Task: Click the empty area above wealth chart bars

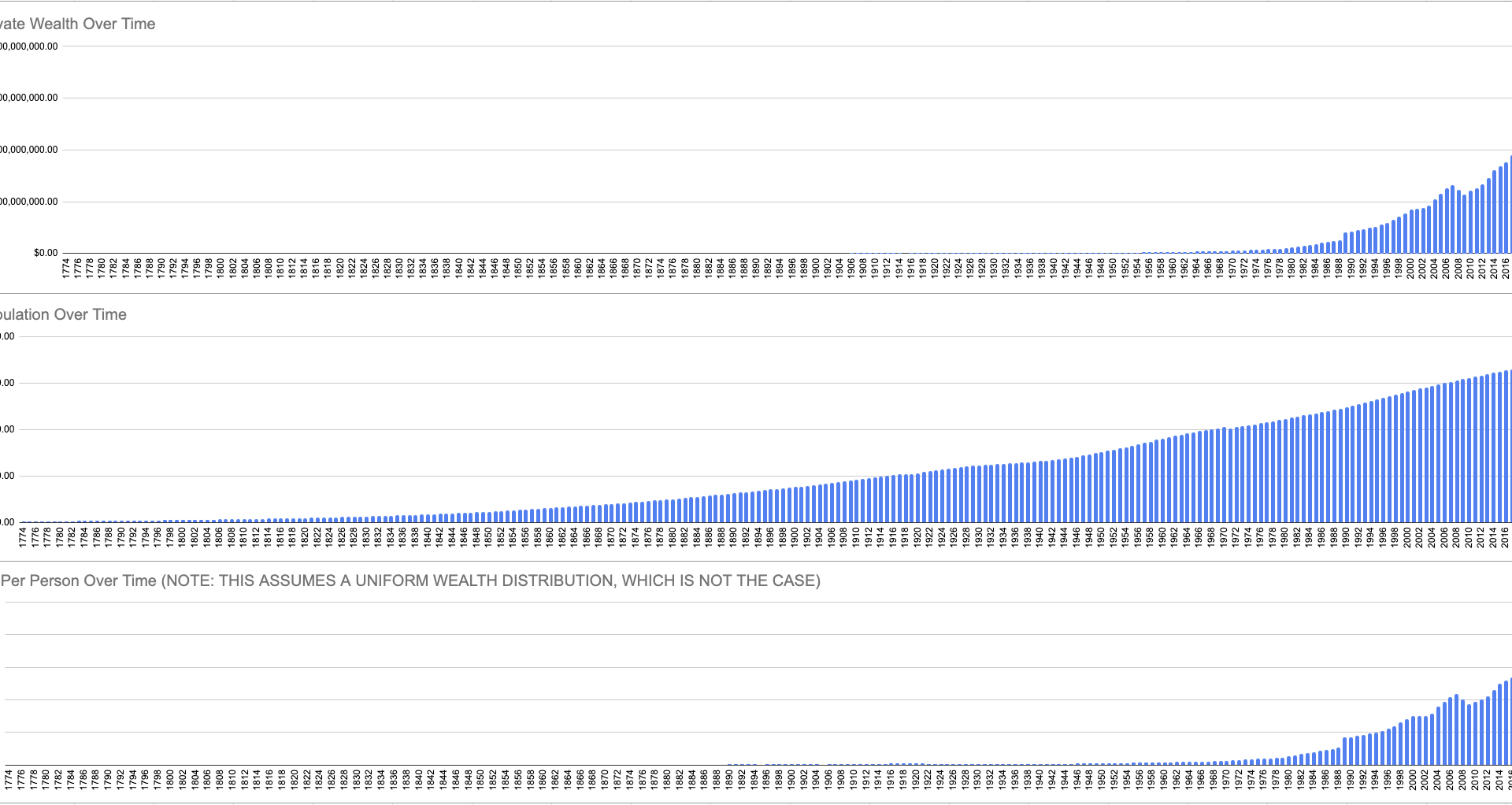Action: coord(709,118)
